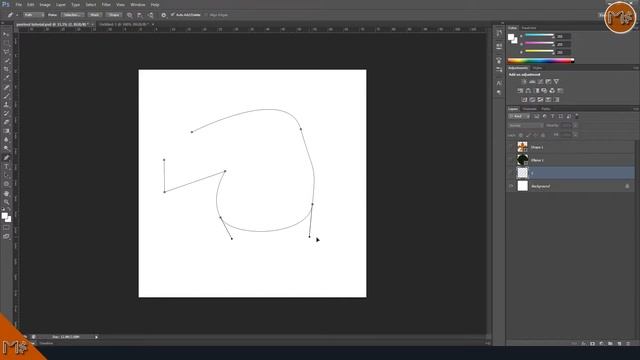
Task: Filter layers by type layers icon
Action: coord(552,116)
